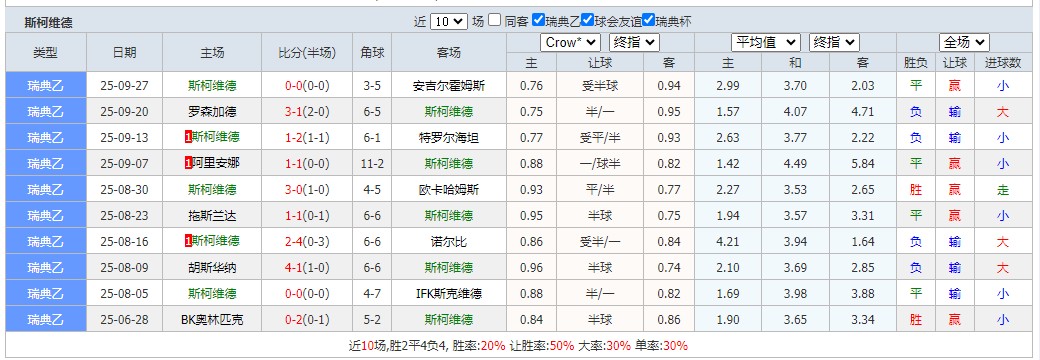Click the 日期 column header
The width and height of the screenshot is (1040, 360).
[125, 52]
